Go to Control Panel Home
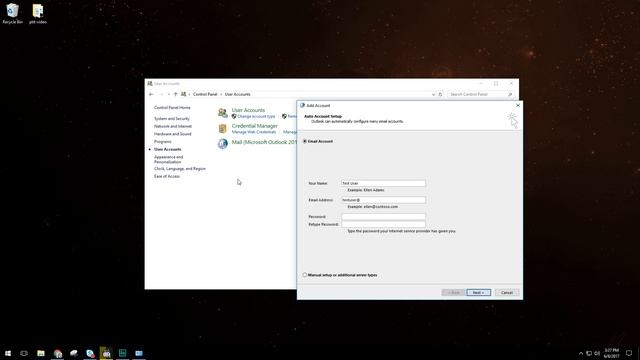Viewport: 640px width, 360px height. (x=172, y=108)
